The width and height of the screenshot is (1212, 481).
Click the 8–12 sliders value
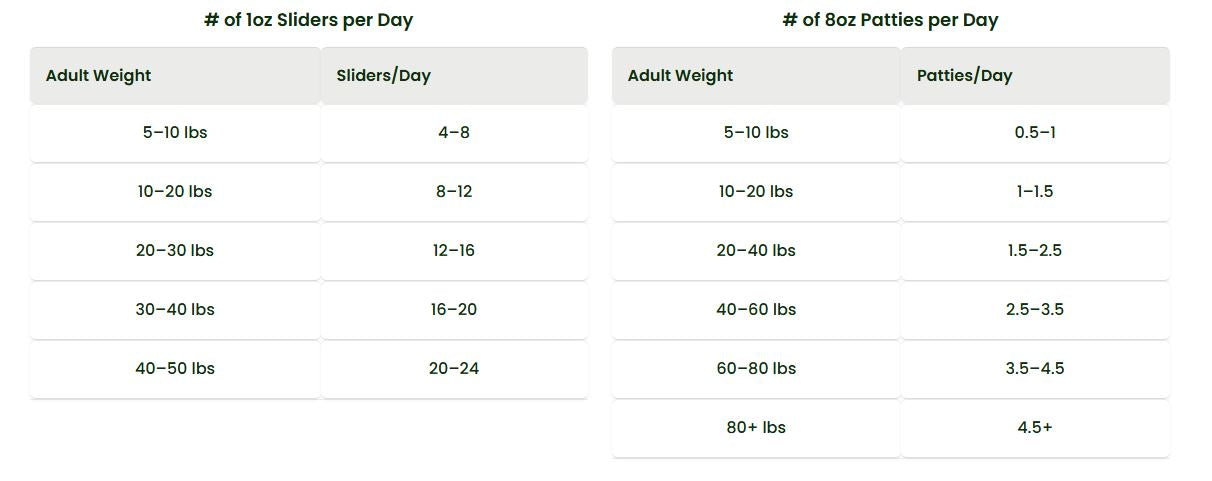click(x=454, y=191)
